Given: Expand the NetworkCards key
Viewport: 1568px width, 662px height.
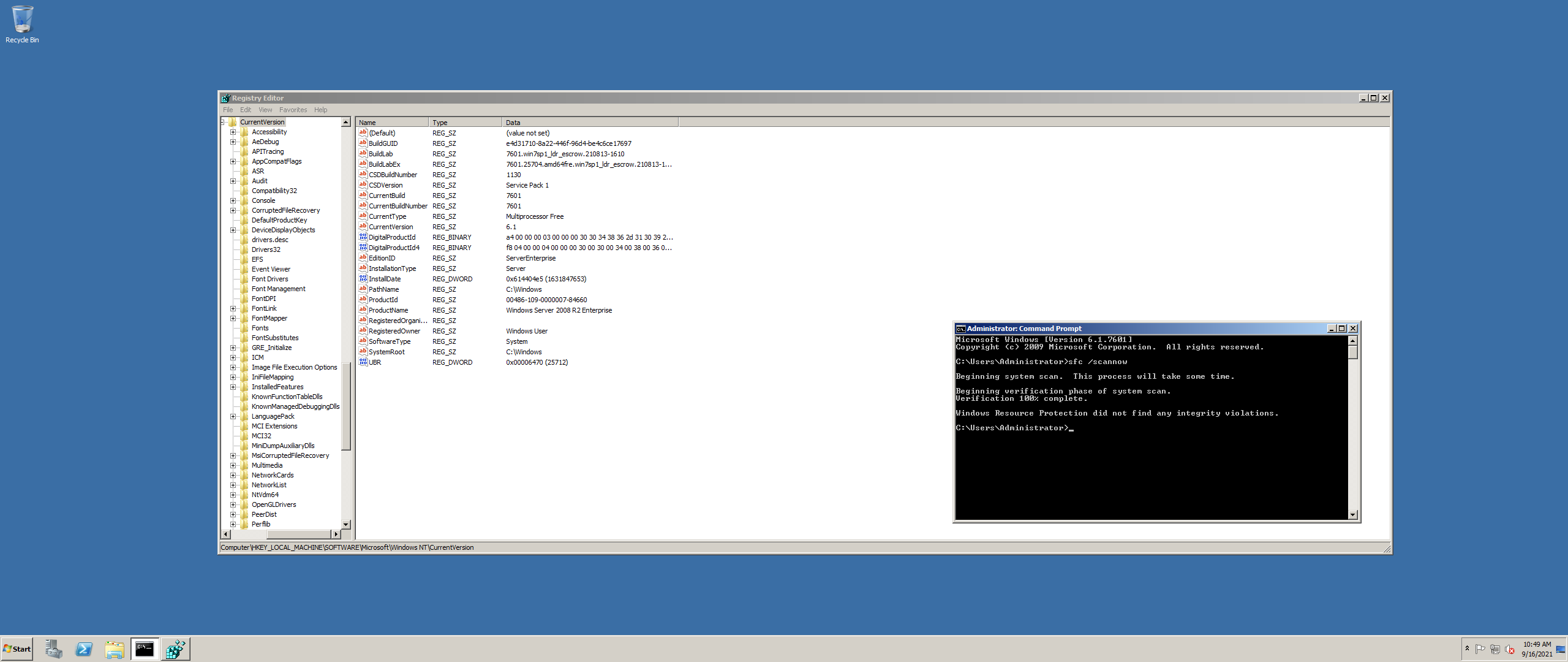Looking at the screenshot, I should (233, 475).
